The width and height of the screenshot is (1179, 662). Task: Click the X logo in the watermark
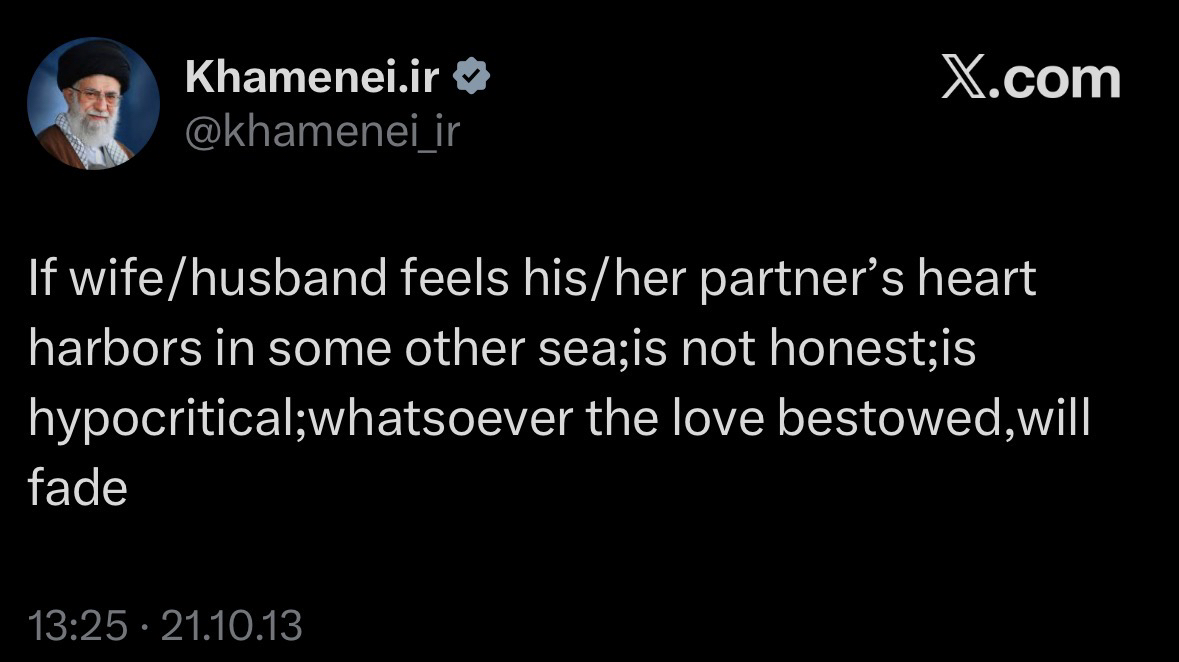click(x=964, y=79)
